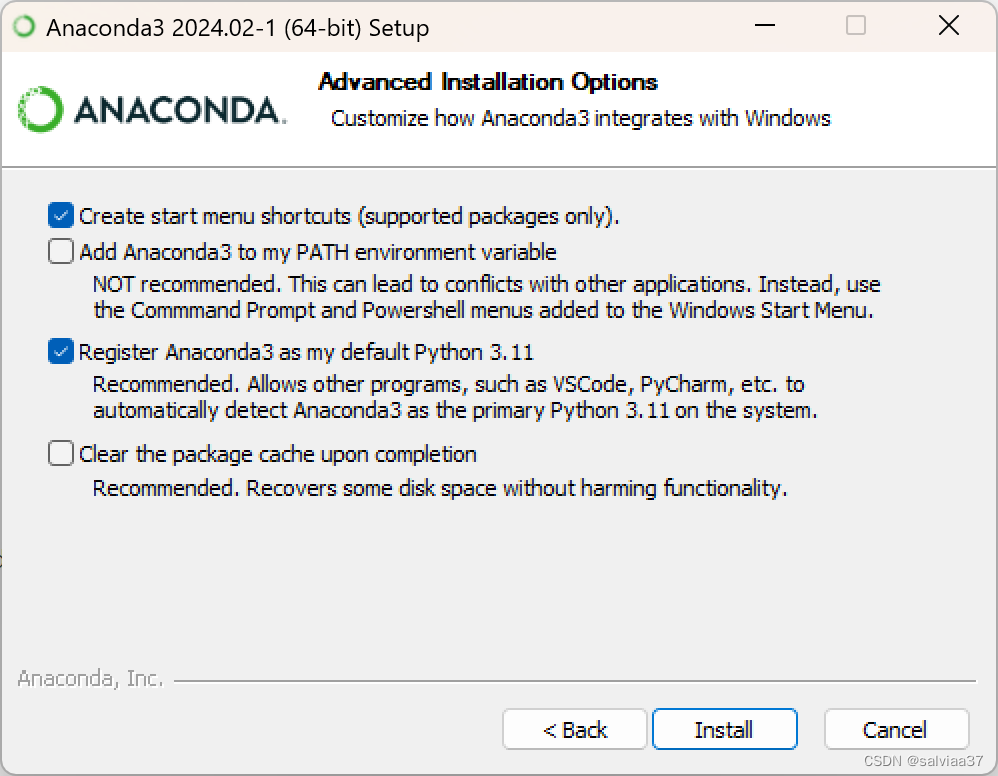Minimize the setup window
Screen dimensions: 998x776
(x=763, y=26)
